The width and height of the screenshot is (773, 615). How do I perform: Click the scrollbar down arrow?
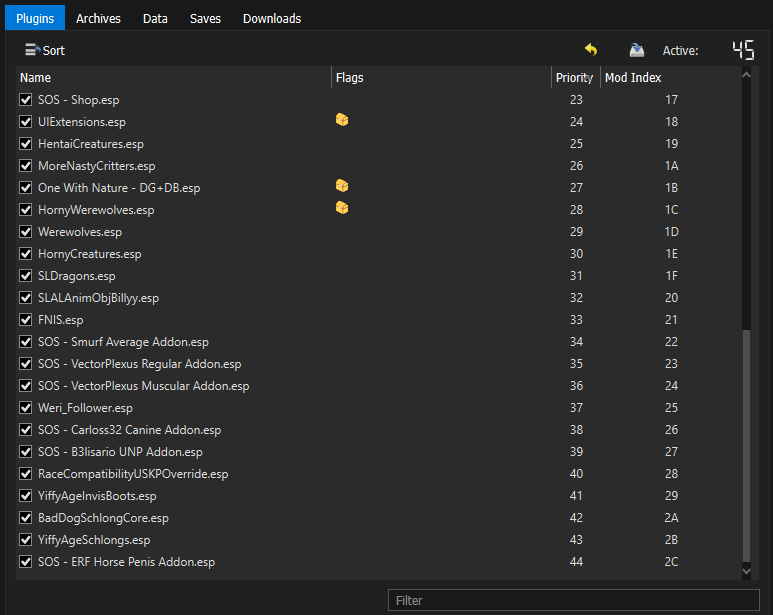click(746, 571)
